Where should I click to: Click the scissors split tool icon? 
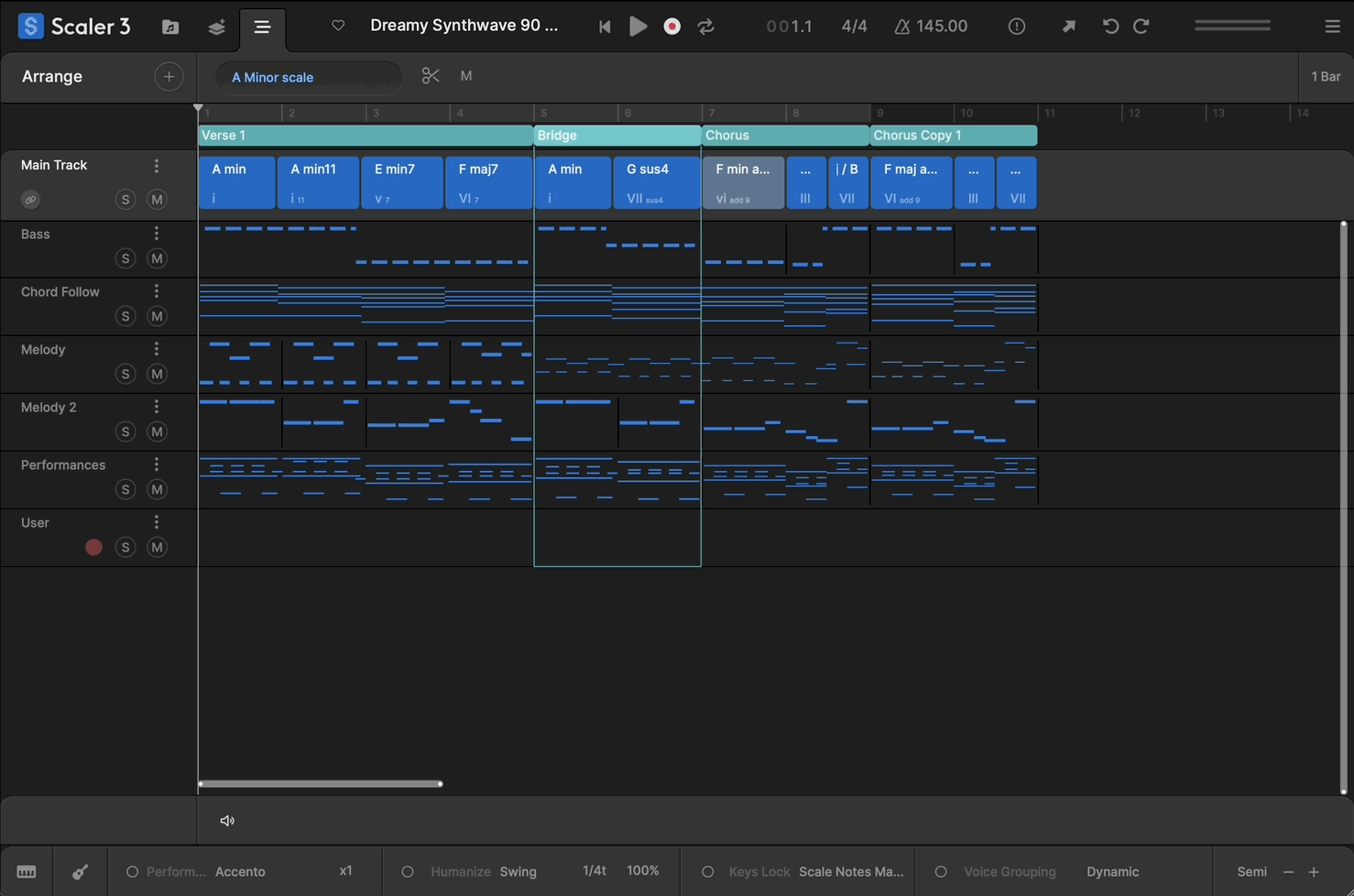click(x=430, y=76)
